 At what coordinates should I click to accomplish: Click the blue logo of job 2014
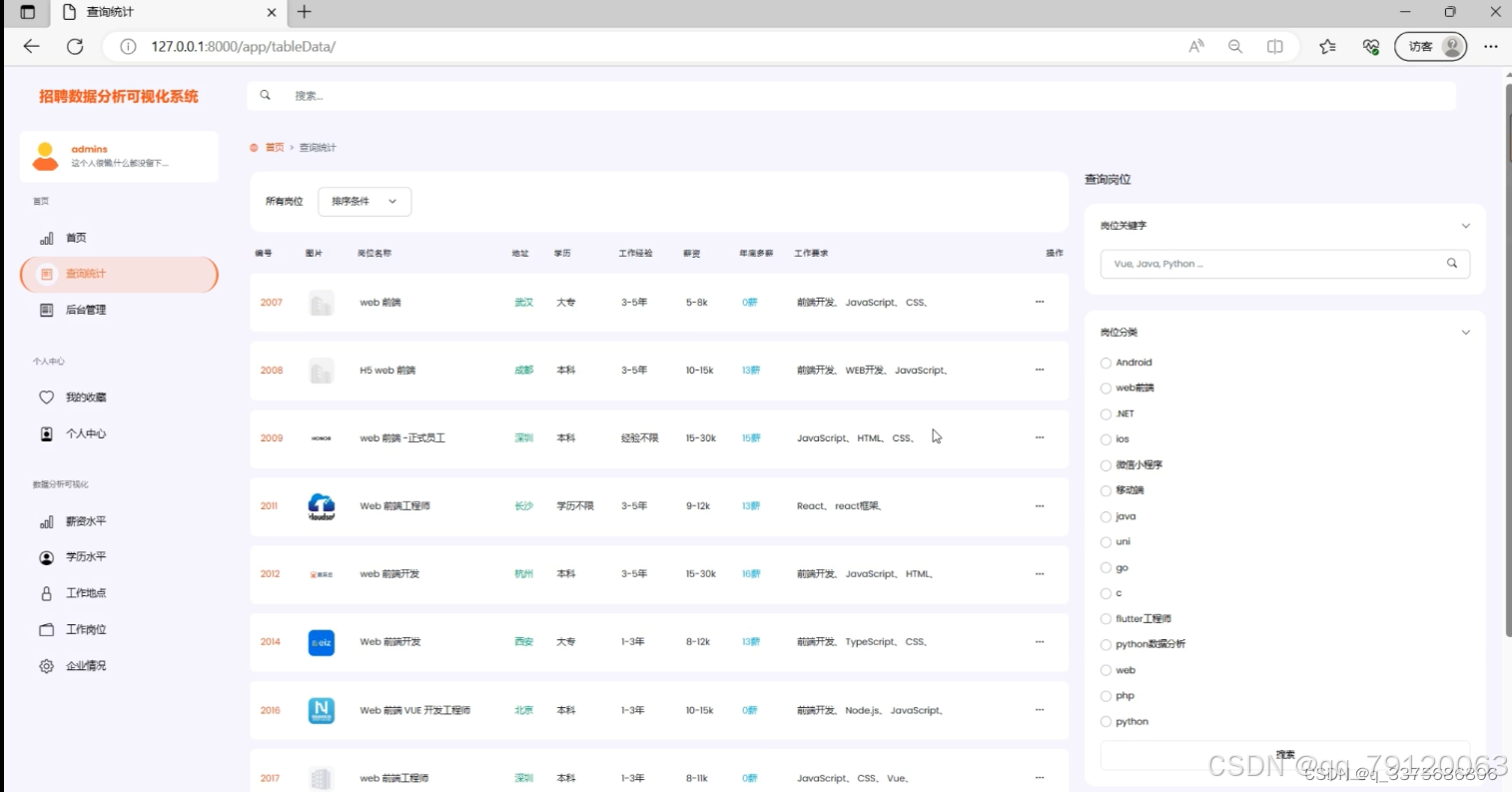coord(322,642)
